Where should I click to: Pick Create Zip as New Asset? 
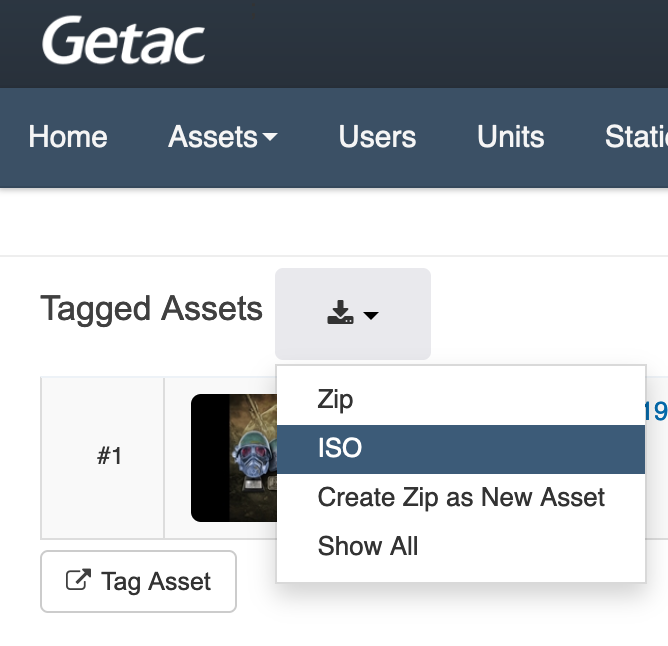point(461,497)
